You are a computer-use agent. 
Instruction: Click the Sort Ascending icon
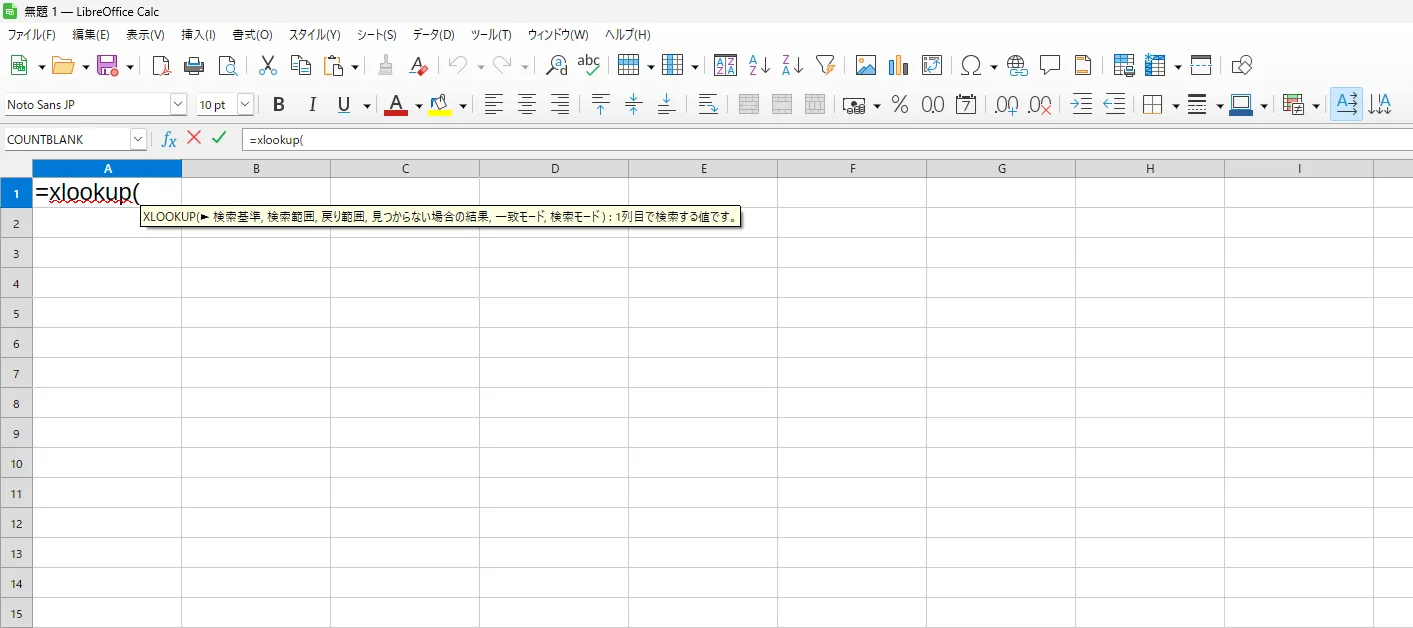(x=759, y=66)
